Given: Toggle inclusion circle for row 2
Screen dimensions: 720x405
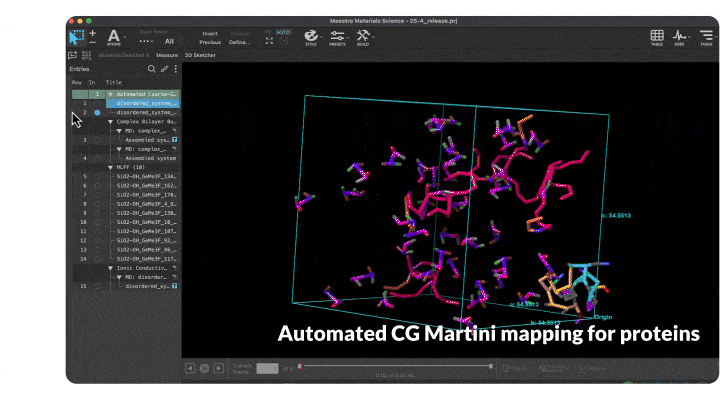Looking at the screenshot, I should (97, 112).
